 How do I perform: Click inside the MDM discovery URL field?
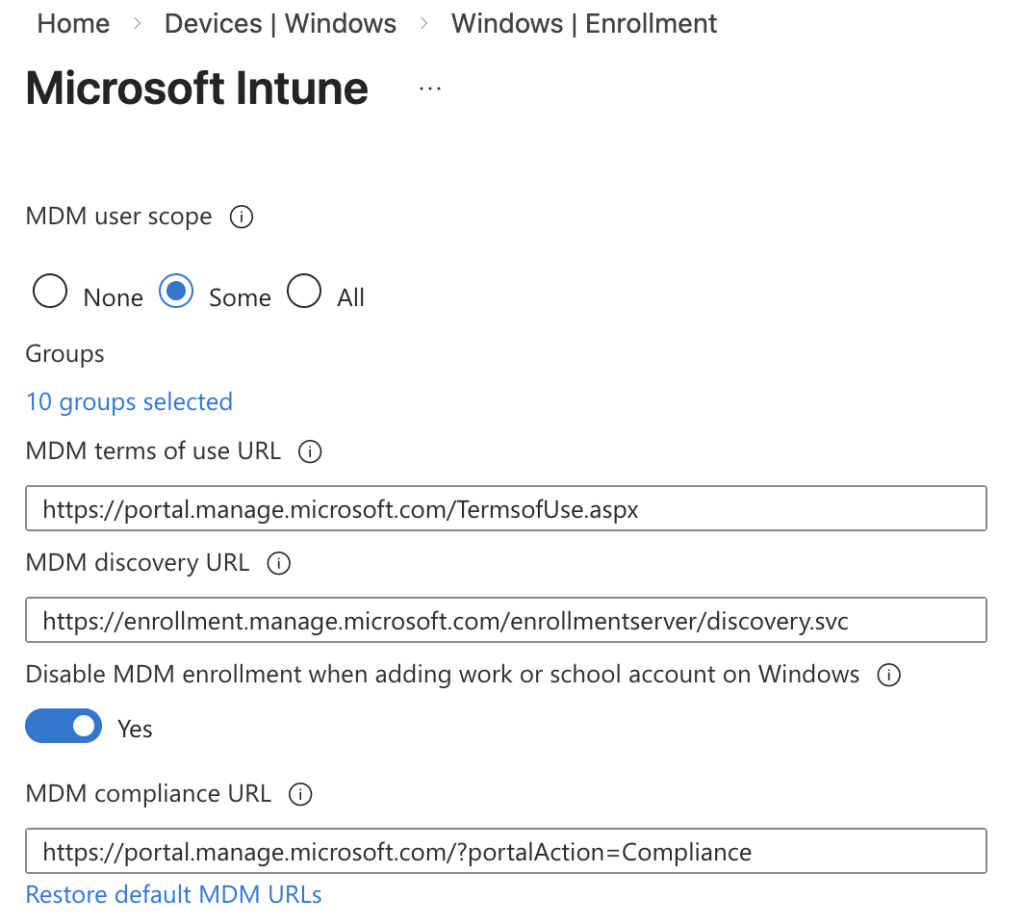(x=506, y=621)
